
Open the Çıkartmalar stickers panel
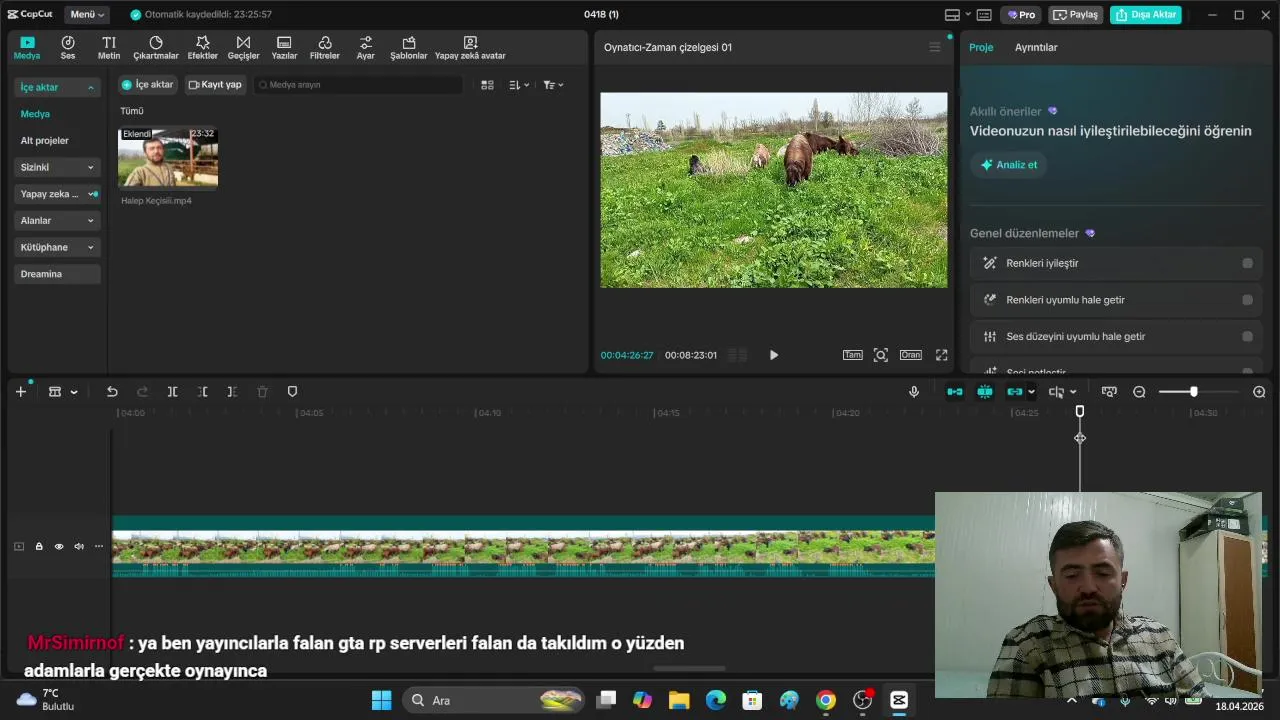pyautogui.click(x=156, y=48)
